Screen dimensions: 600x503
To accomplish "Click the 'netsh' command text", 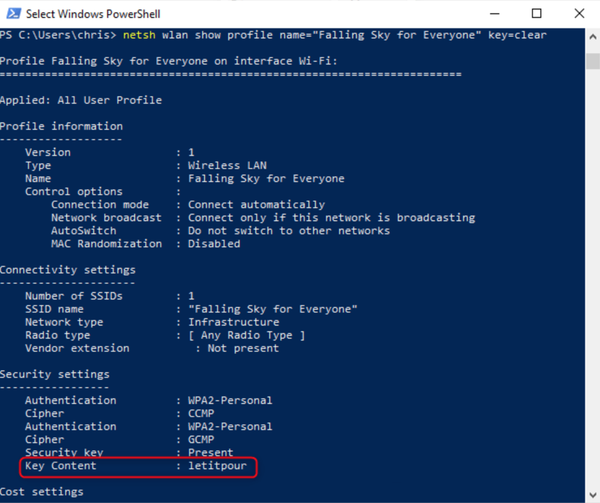I will pyautogui.click(x=138, y=35).
